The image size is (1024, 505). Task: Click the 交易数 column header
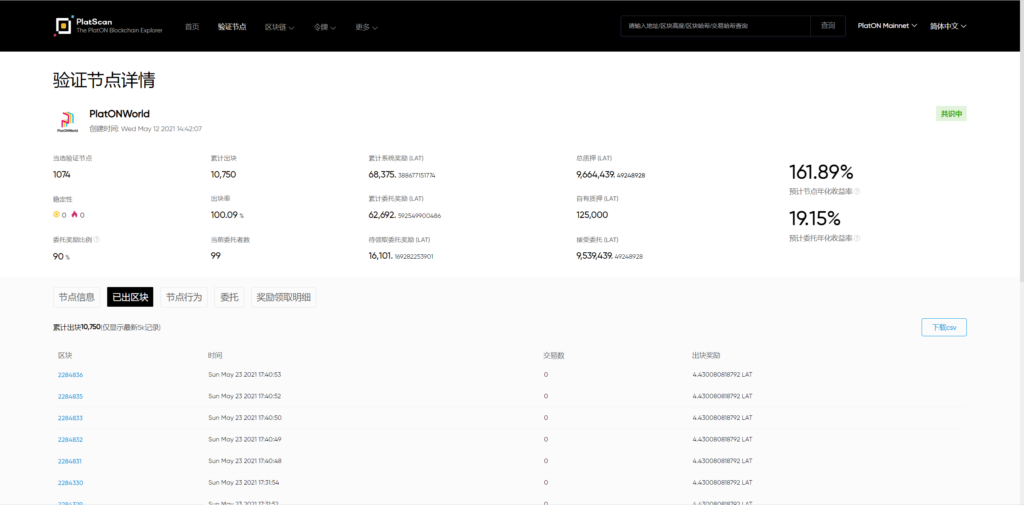point(554,355)
